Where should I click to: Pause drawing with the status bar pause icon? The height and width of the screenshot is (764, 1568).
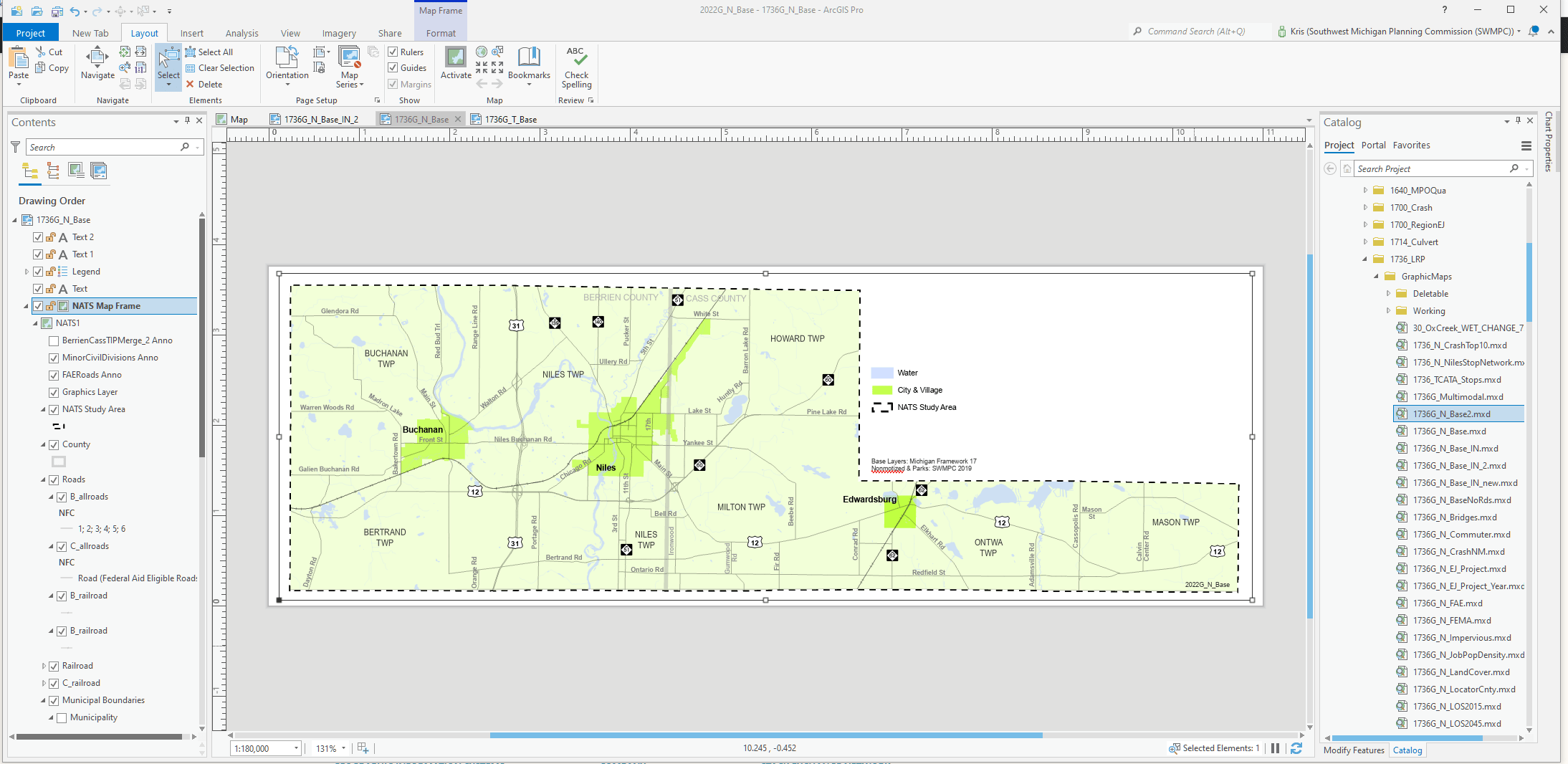(1275, 748)
